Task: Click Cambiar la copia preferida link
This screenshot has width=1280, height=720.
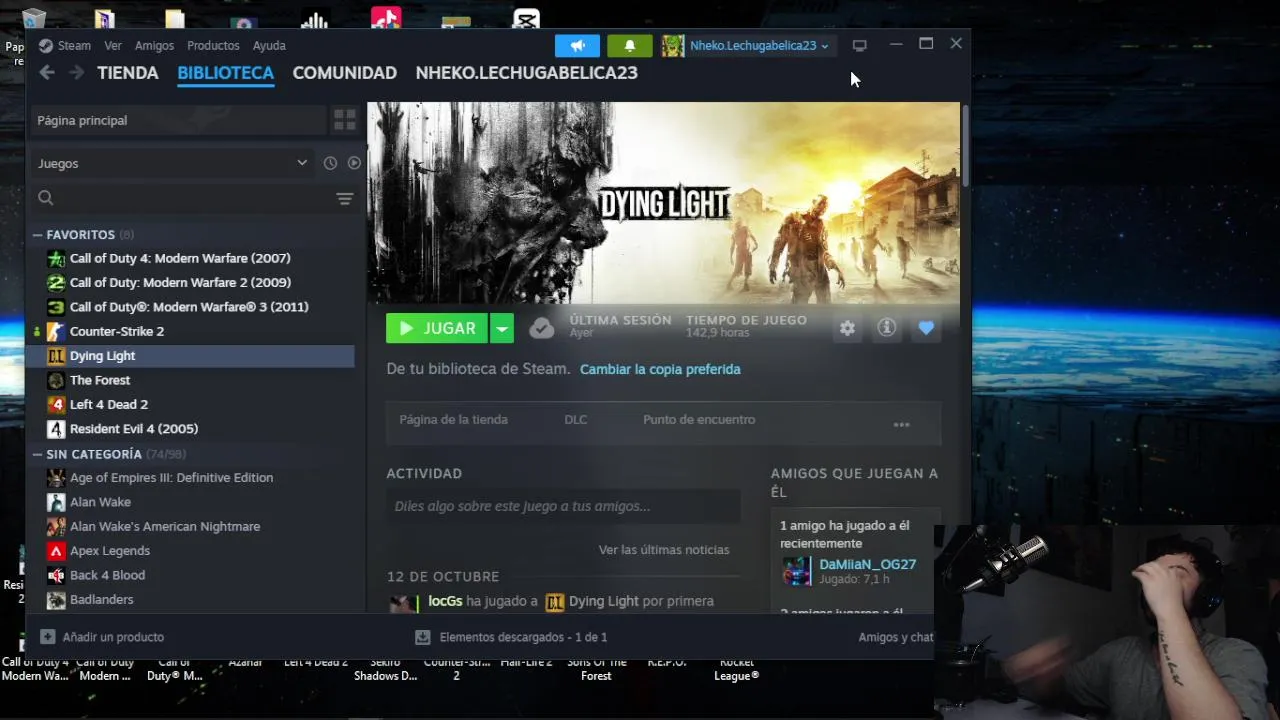Action: [x=660, y=369]
